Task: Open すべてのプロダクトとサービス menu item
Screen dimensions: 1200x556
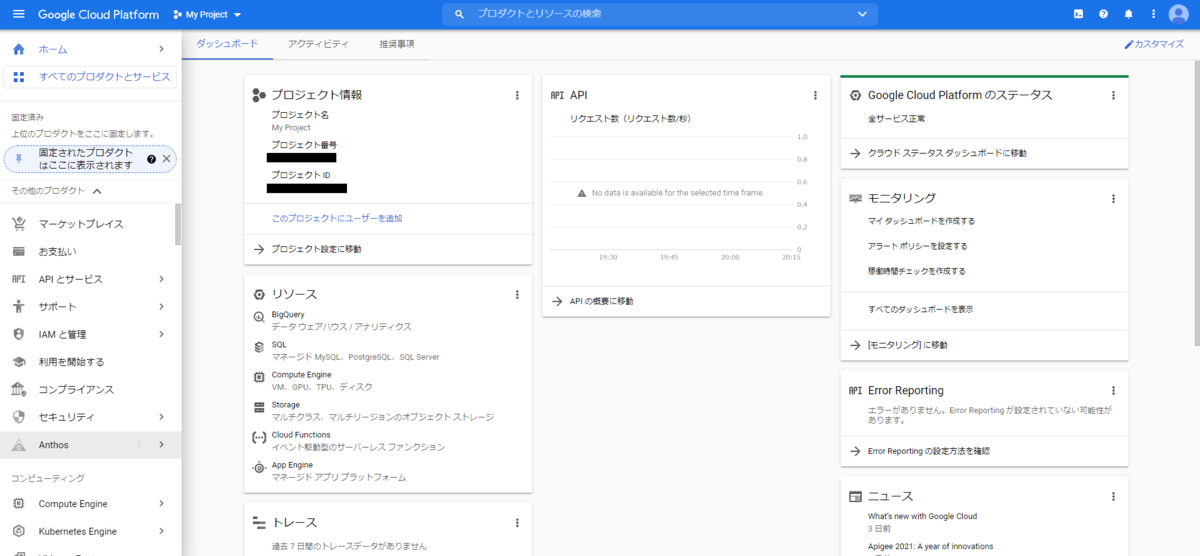Action: [x=90, y=77]
